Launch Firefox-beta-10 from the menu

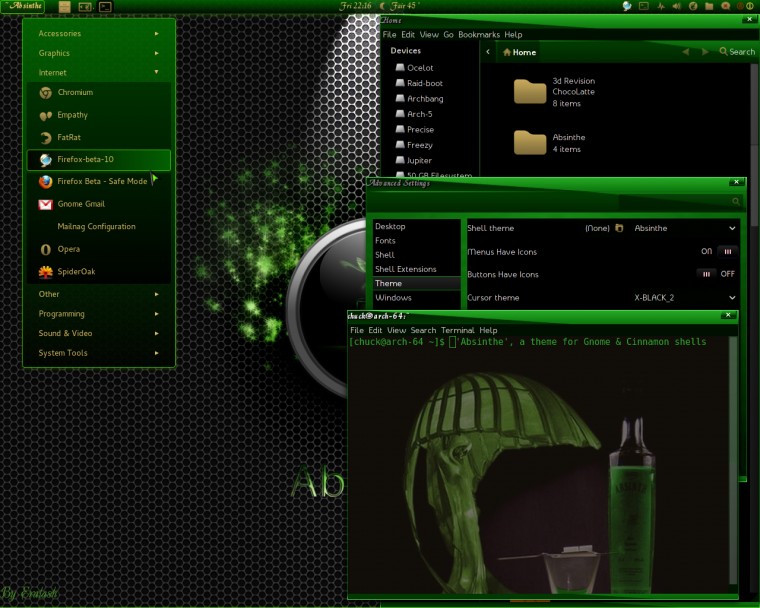coord(99,160)
